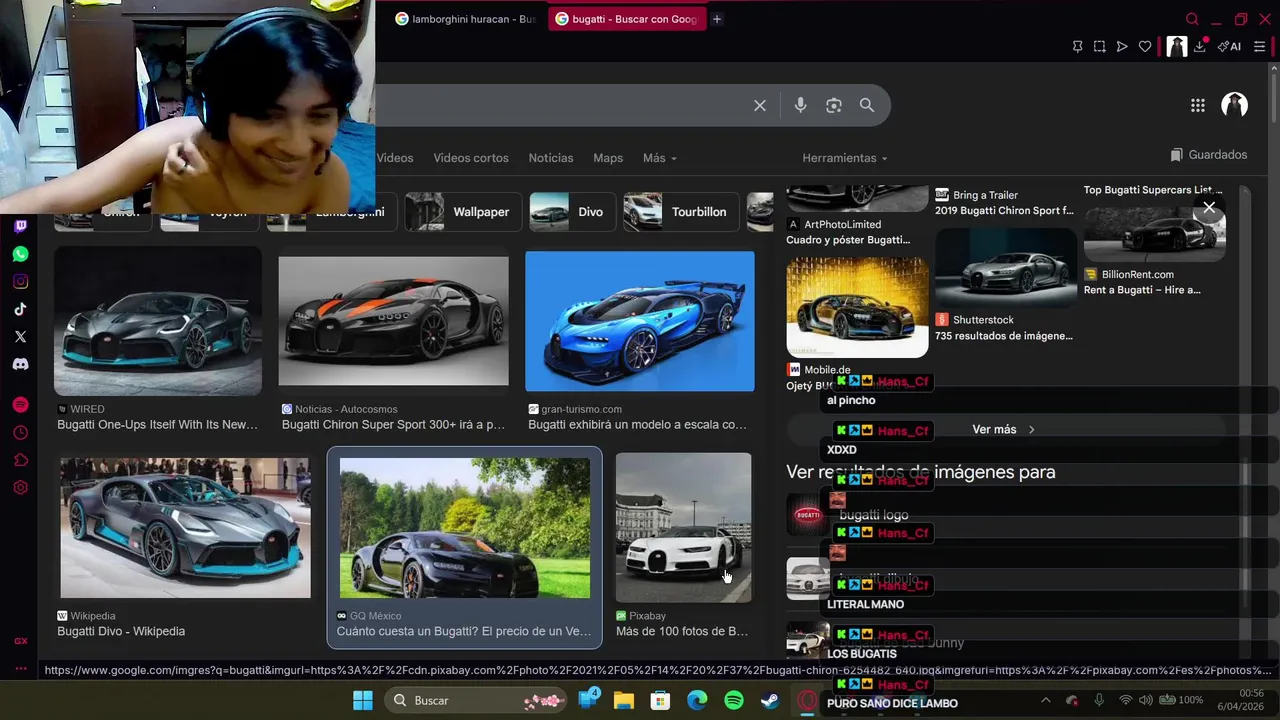Viewport: 1280px width, 720px height.
Task: Close the image preview side panel
Action: (1209, 208)
